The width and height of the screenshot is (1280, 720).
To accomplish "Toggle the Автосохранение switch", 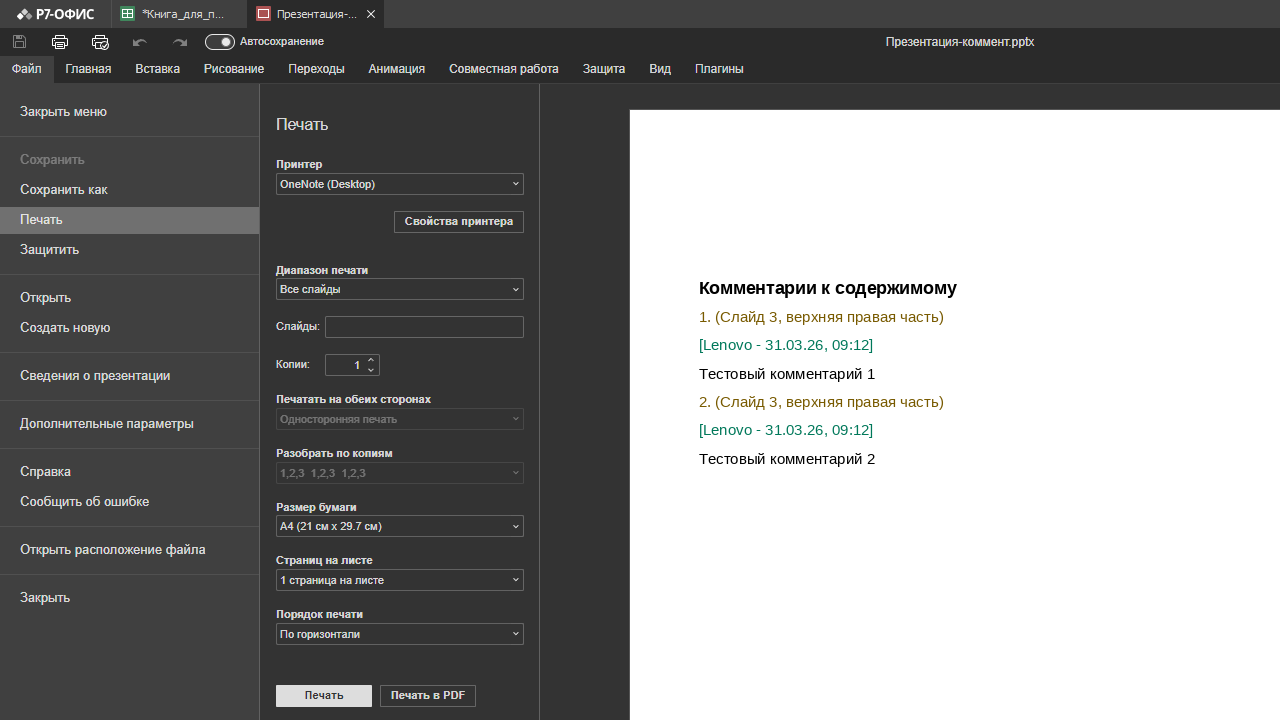I will pos(219,42).
